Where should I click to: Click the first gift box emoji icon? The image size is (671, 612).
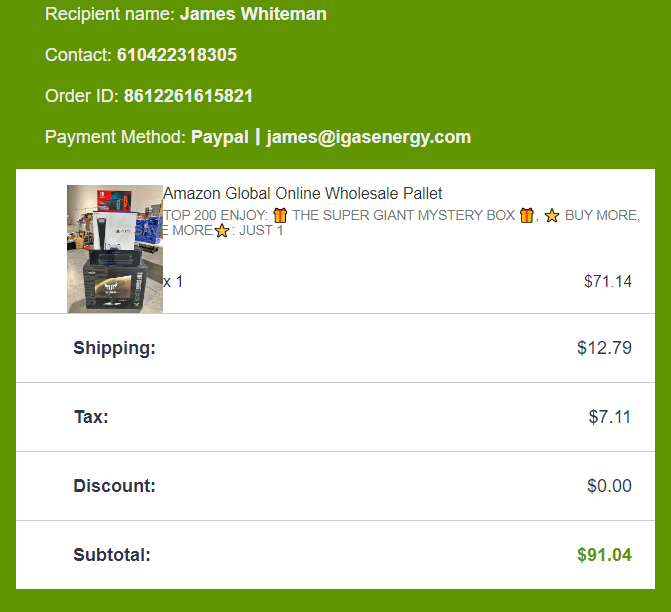(x=280, y=215)
